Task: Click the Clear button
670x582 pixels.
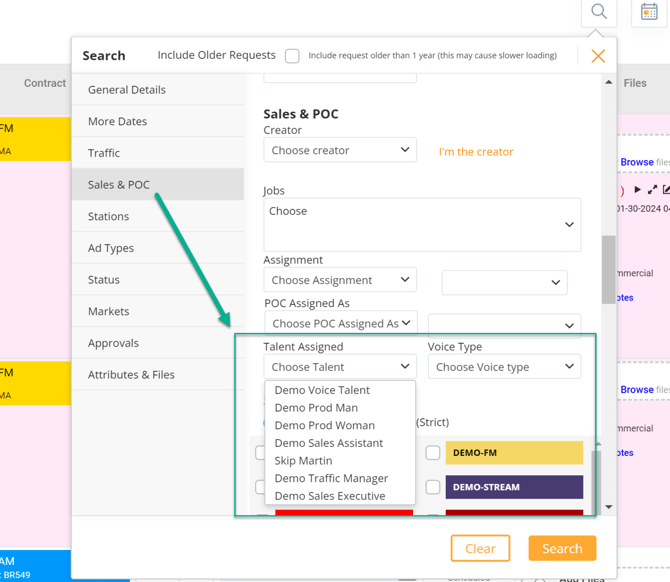Action: pyautogui.click(x=480, y=548)
